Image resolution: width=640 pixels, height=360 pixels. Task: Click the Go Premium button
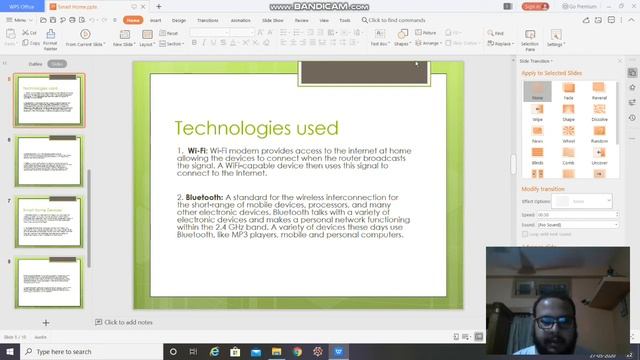580,7
